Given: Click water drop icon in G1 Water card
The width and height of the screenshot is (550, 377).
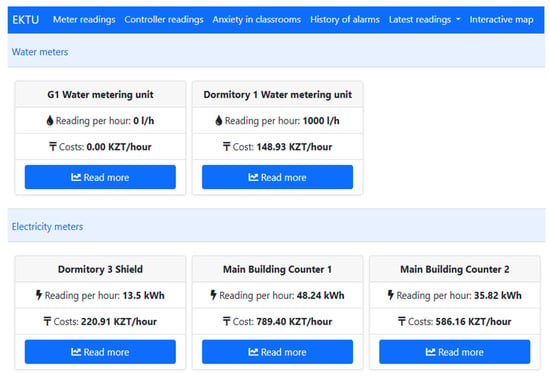Looking at the screenshot, I should pyautogui.click(x=50, y=121).
